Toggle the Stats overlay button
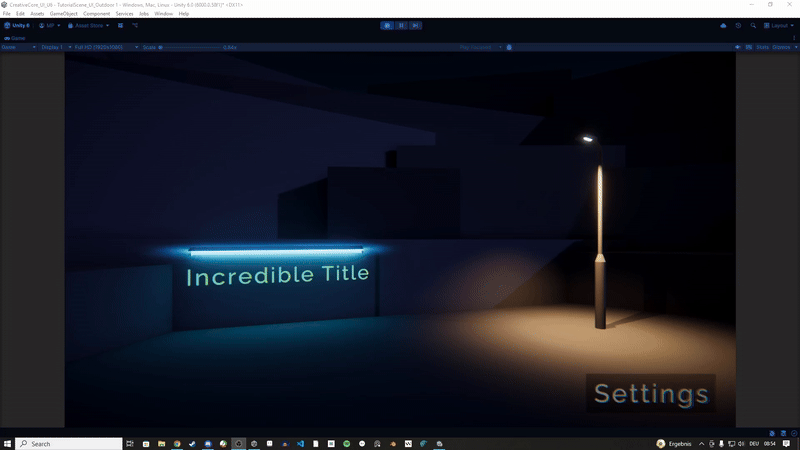 762,47
